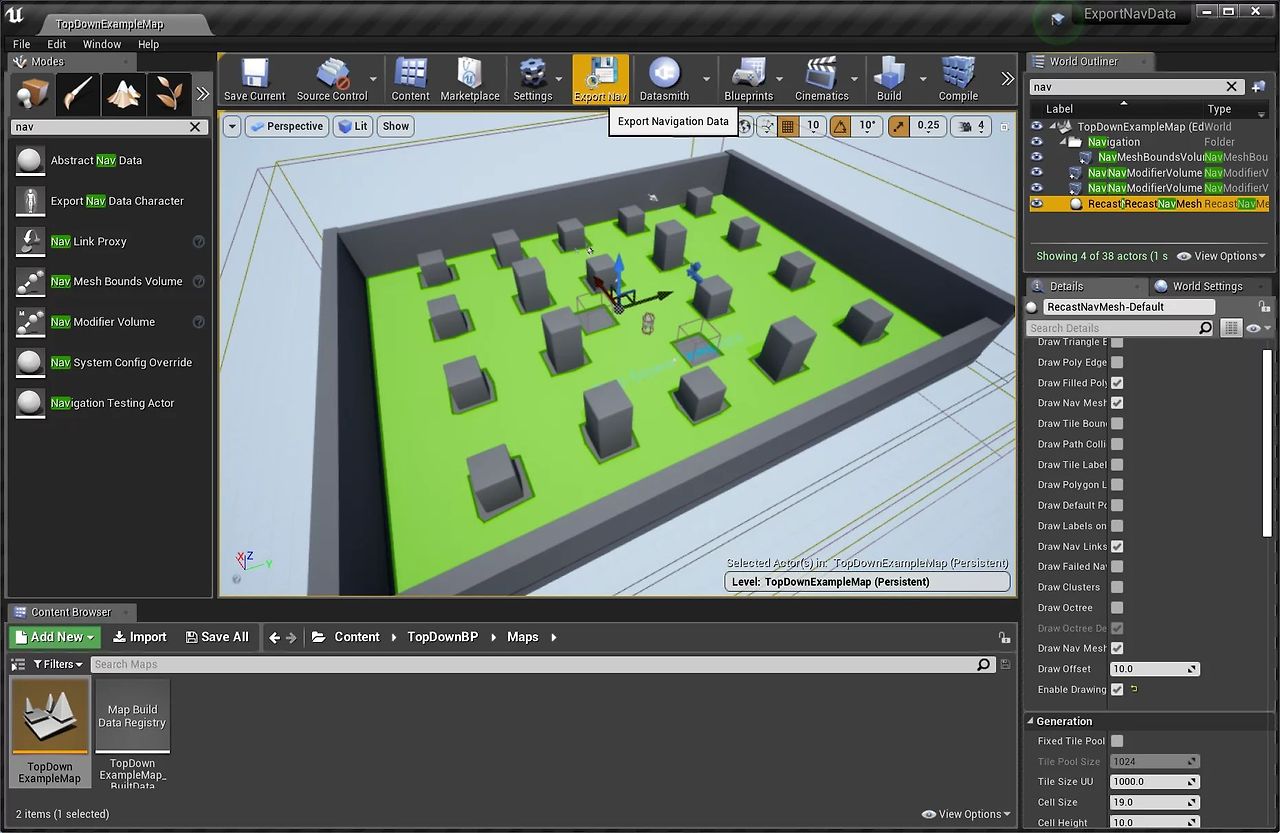The height and width of the screenshot is (833, 1280).
Task: Click the camera speed icon in viewport
Action: pos(966,126)
